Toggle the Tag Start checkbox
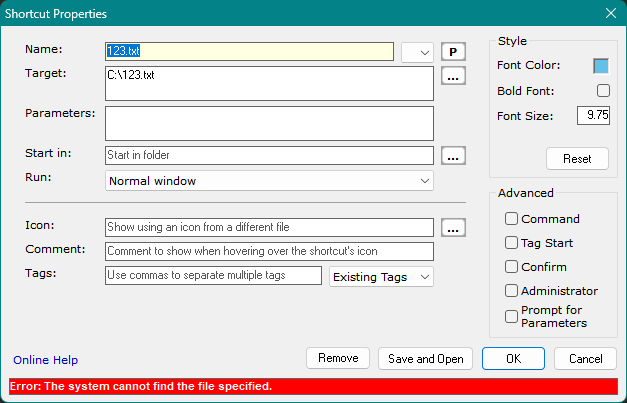The height and width of the screenshot is (403, 627). click(512, 243)
